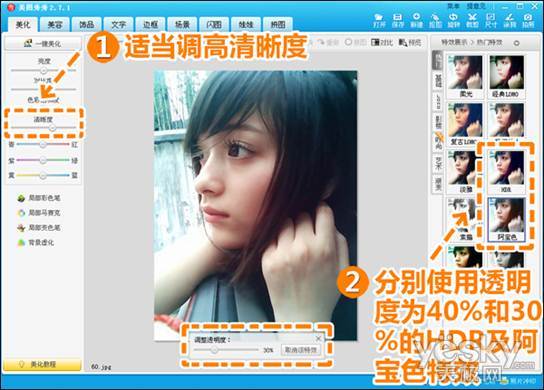Image resolution: width=544 pixels, height=390 pixels.
Task: Choose the 局部彩色笔 local color pen tool
Action: click(39, 198)
